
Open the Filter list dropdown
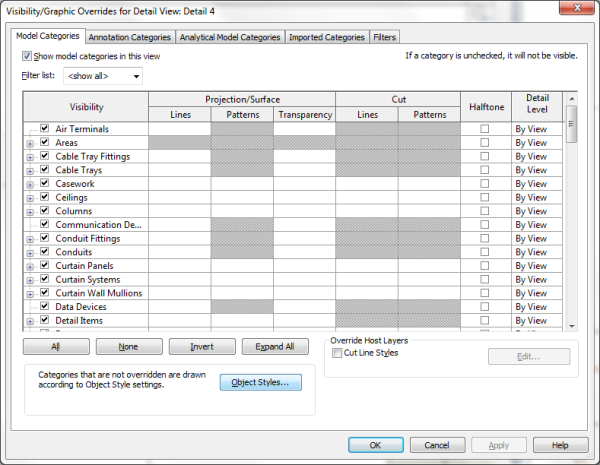click(103, 76)
